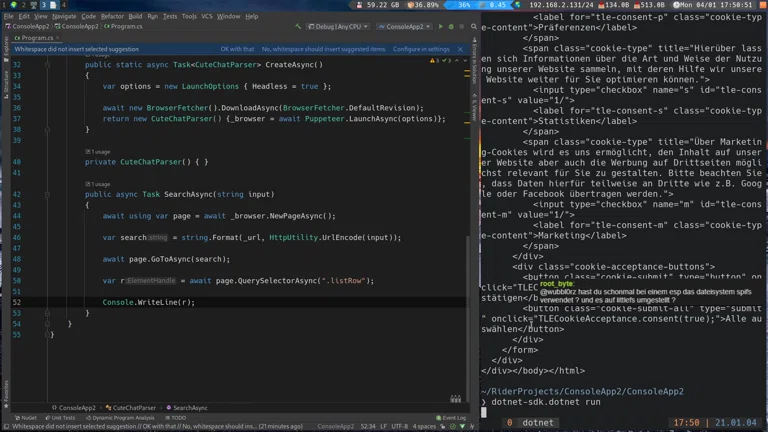Screen dimensions: 768x432
Task: Click 'No, whitespace should insert suggested items'
Action: tap(323, 49)
